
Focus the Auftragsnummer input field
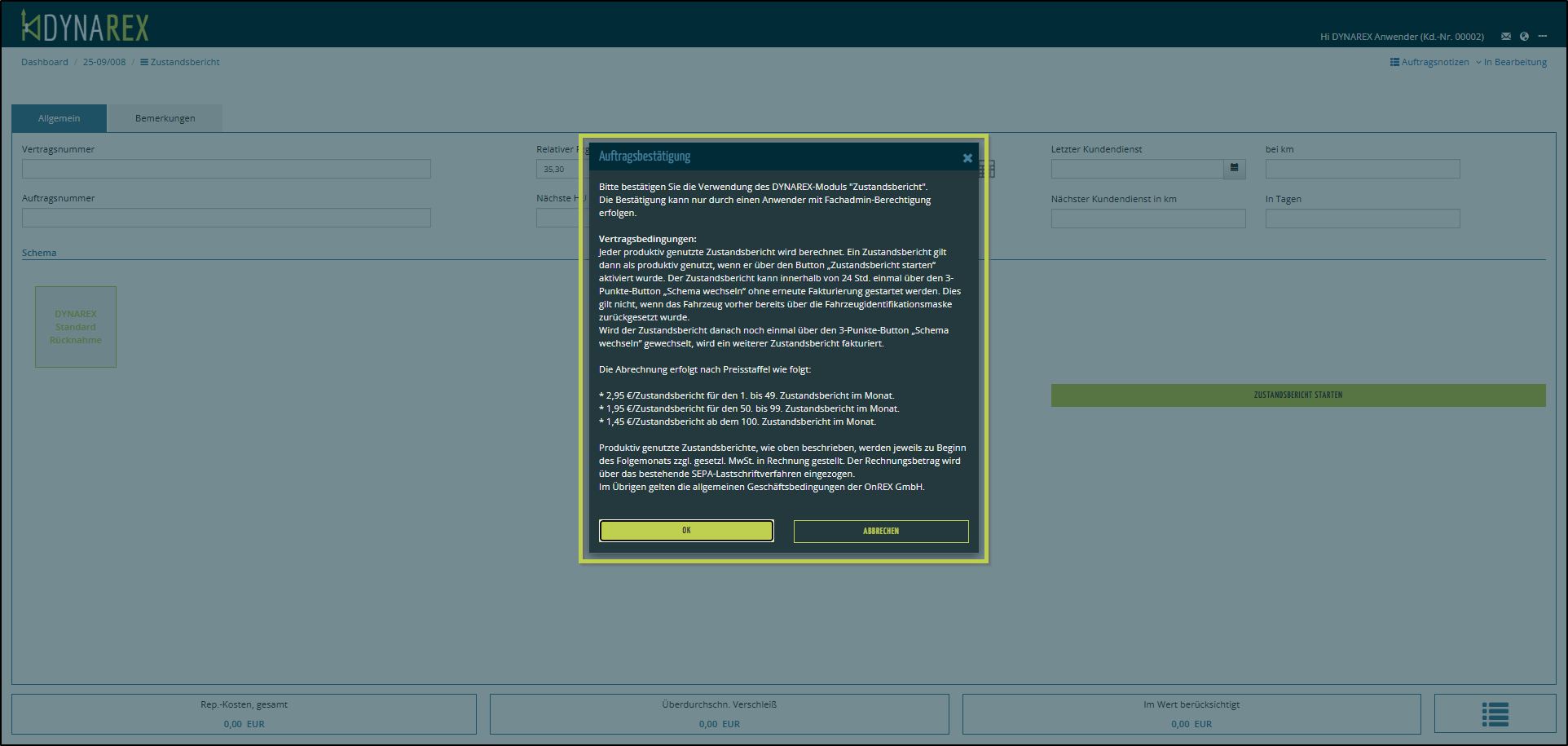pos(226,218)
